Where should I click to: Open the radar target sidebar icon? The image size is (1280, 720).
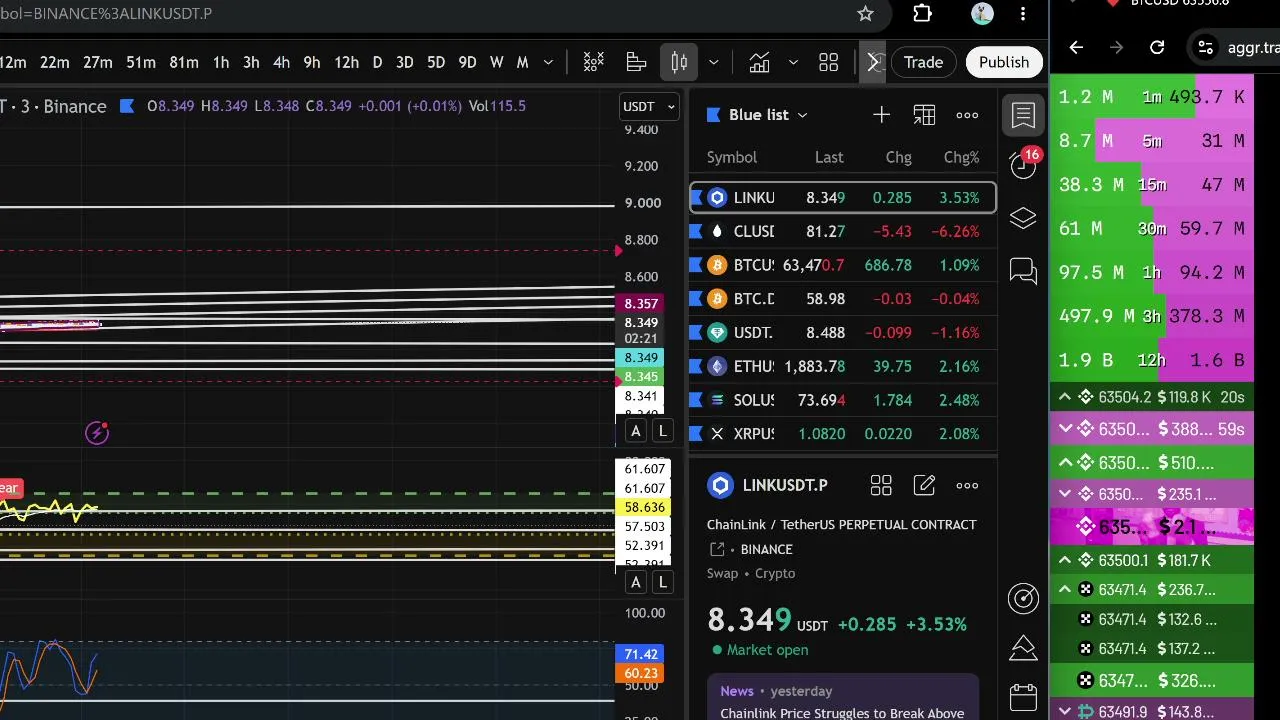click(x=1023, y=598)
